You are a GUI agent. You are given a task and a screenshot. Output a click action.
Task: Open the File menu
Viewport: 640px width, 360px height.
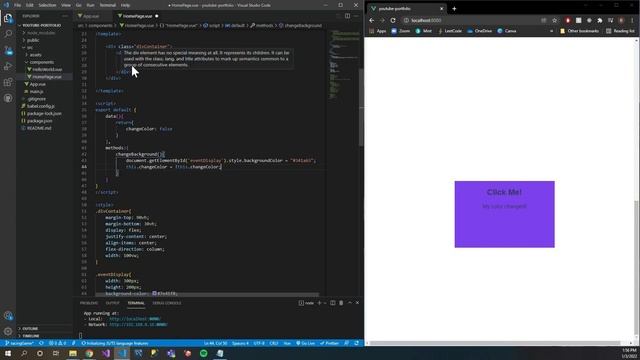click(17, 5)
